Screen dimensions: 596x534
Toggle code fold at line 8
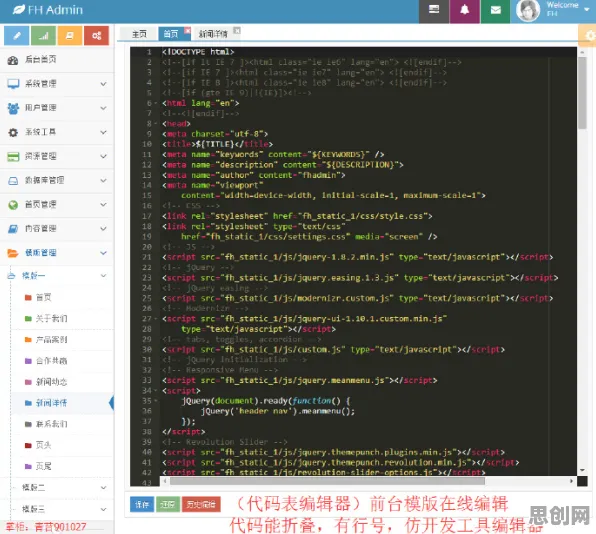coord(155,124)
